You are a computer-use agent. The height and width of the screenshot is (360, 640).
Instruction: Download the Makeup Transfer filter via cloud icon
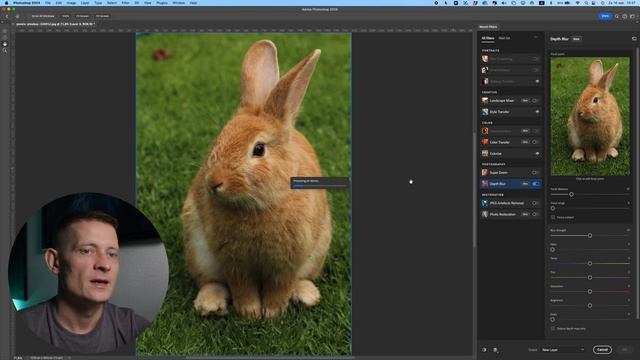click(537, 81)
